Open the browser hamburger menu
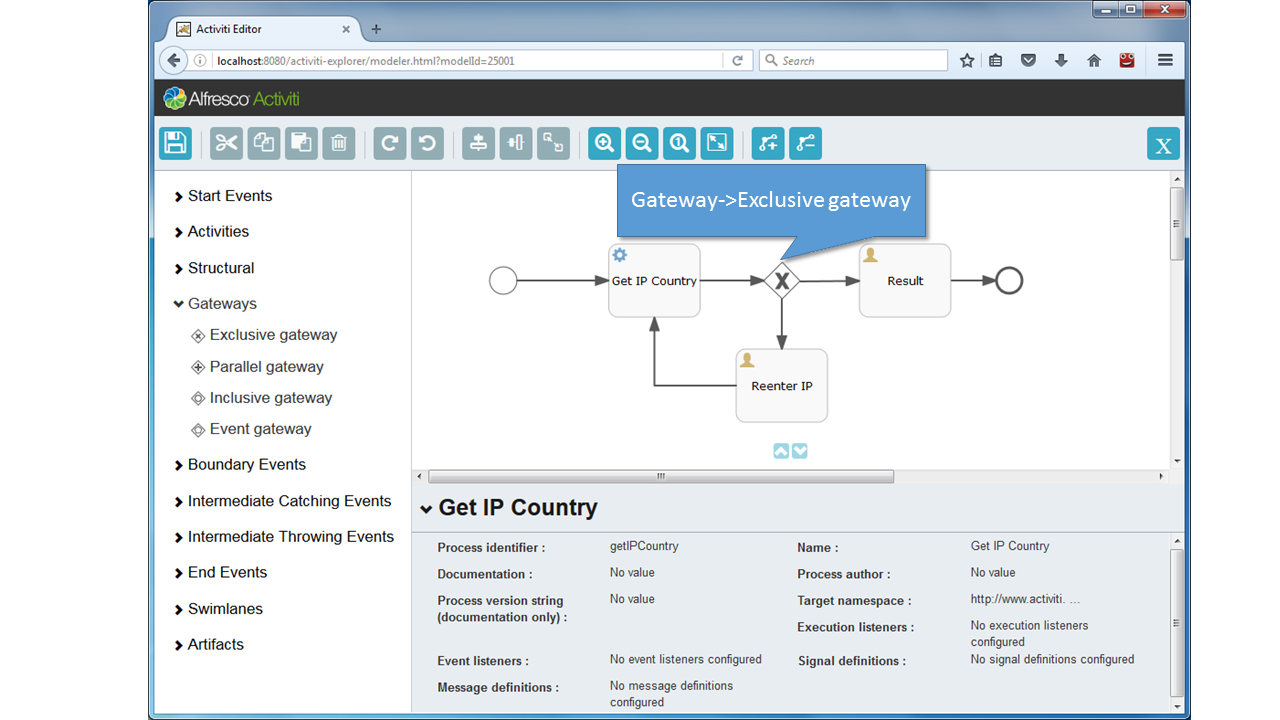 coord(1165,61)
